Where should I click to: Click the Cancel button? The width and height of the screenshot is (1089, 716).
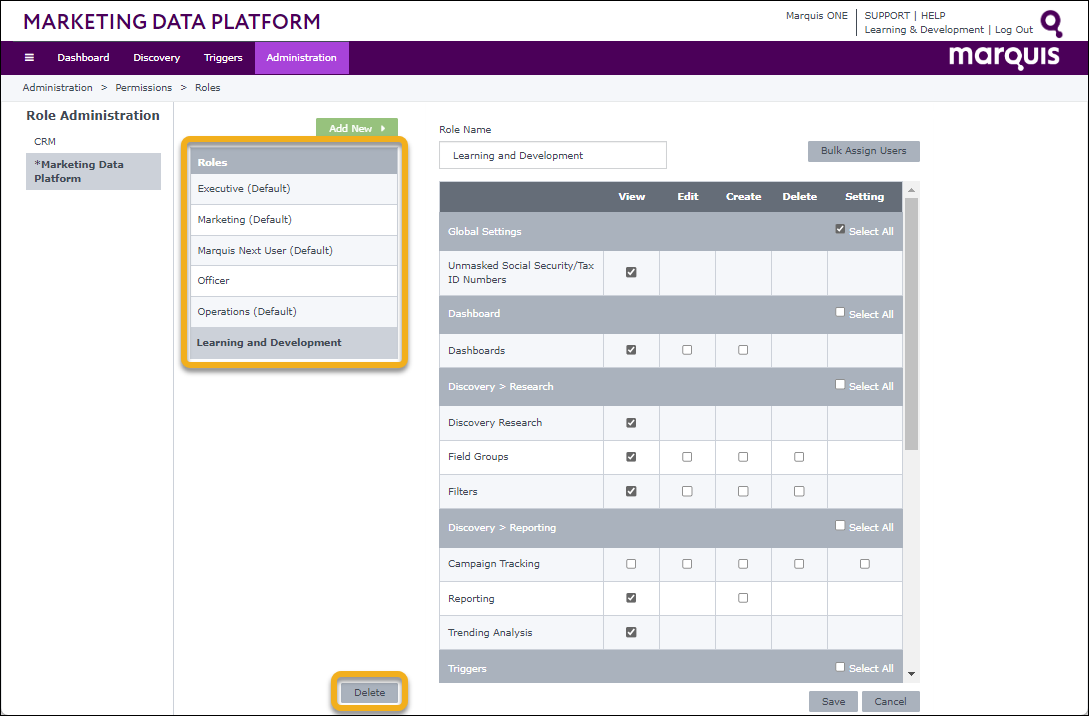(890, 701)
